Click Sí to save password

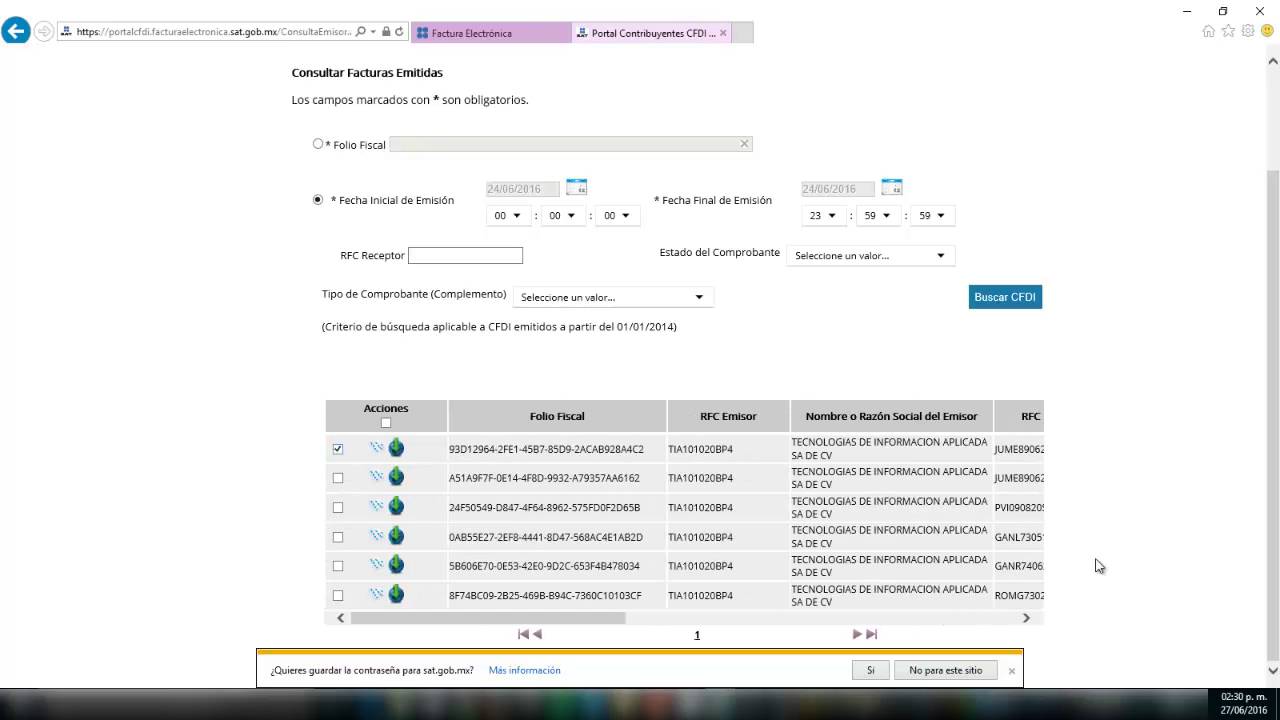point(870,670)
